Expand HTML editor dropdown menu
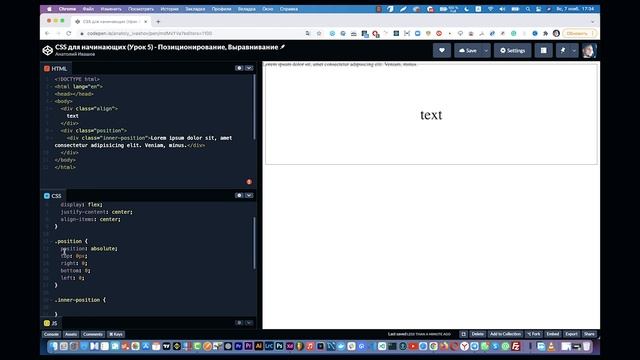640x360 pixels. point(249,68)
